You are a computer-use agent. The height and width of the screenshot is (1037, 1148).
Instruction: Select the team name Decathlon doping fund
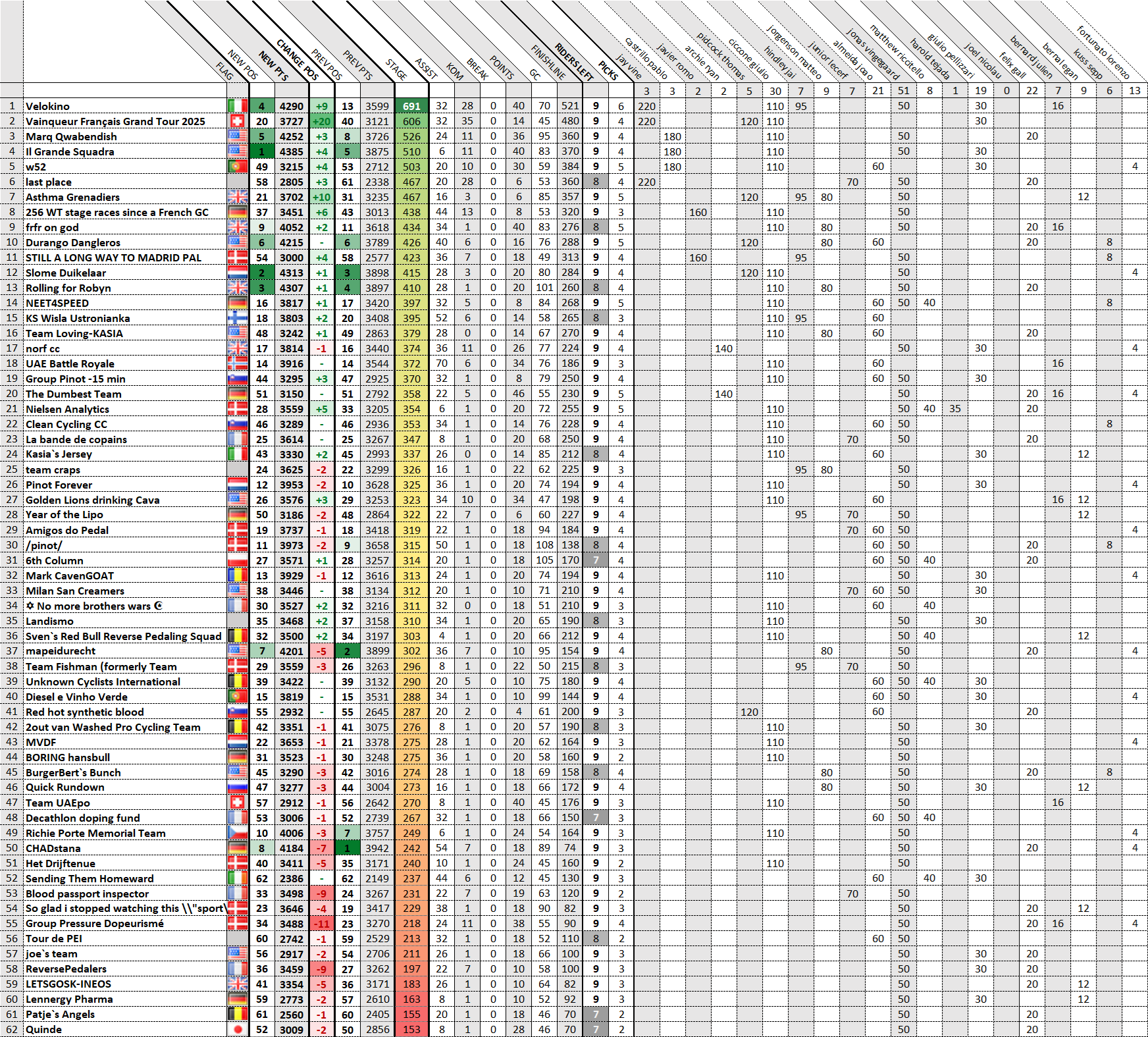[83, 818]
